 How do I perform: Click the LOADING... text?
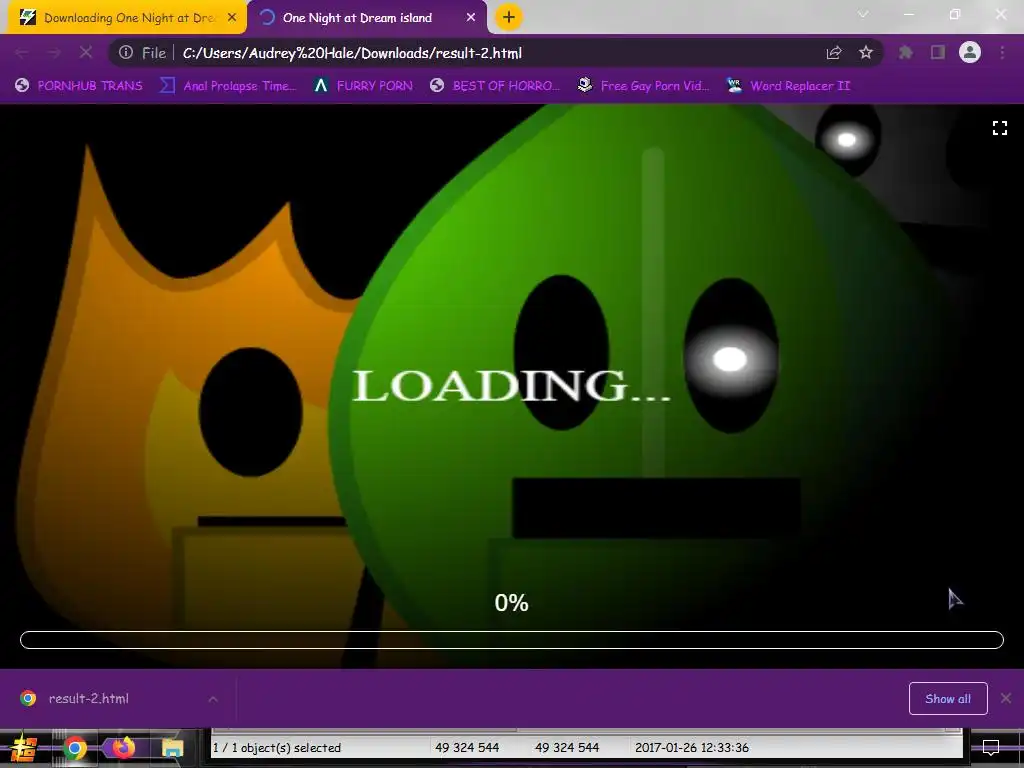coord(511,385)
